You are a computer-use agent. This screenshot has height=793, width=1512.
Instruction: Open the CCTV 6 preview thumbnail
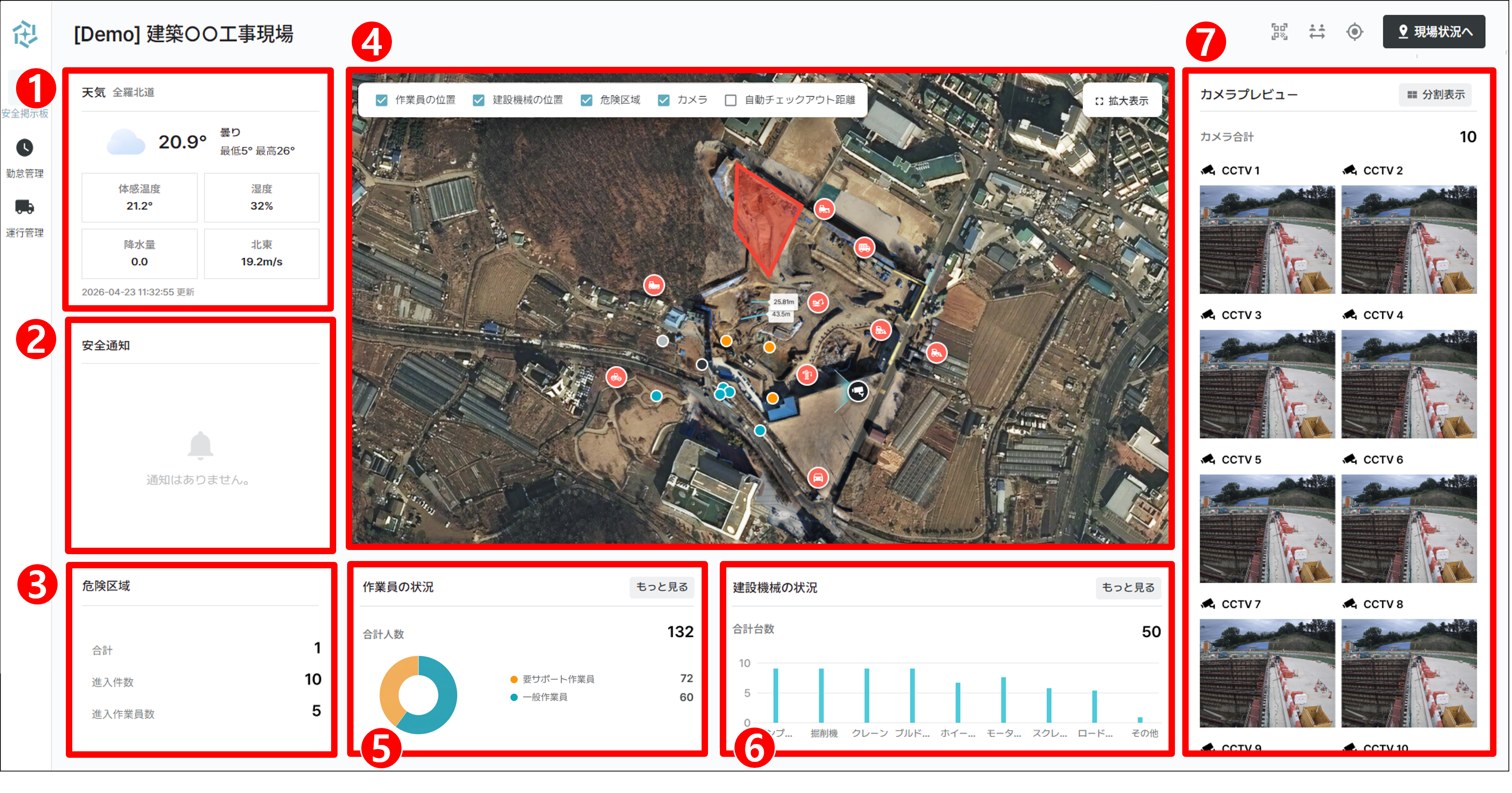(x=1409, y=529)
